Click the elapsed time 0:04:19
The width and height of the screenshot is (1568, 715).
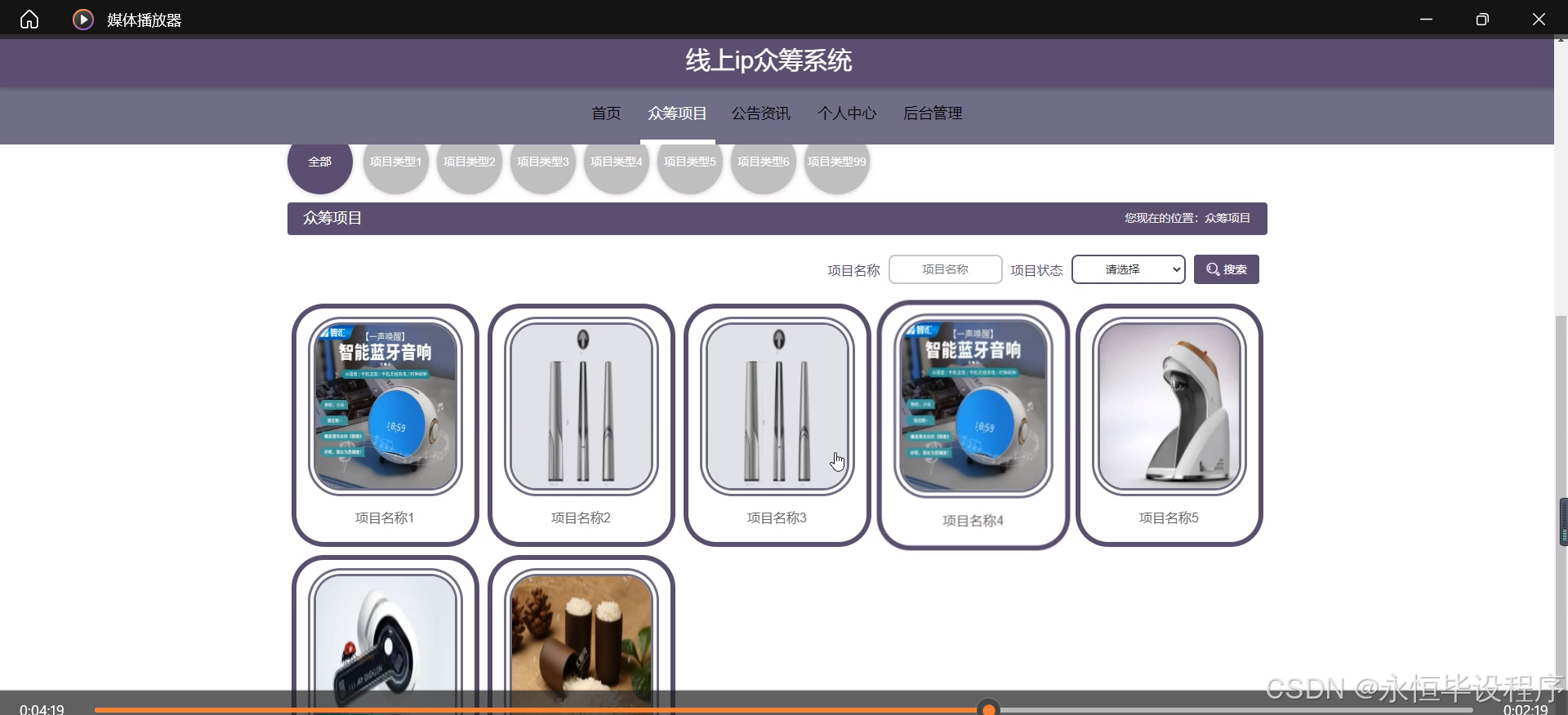point(42,709)
